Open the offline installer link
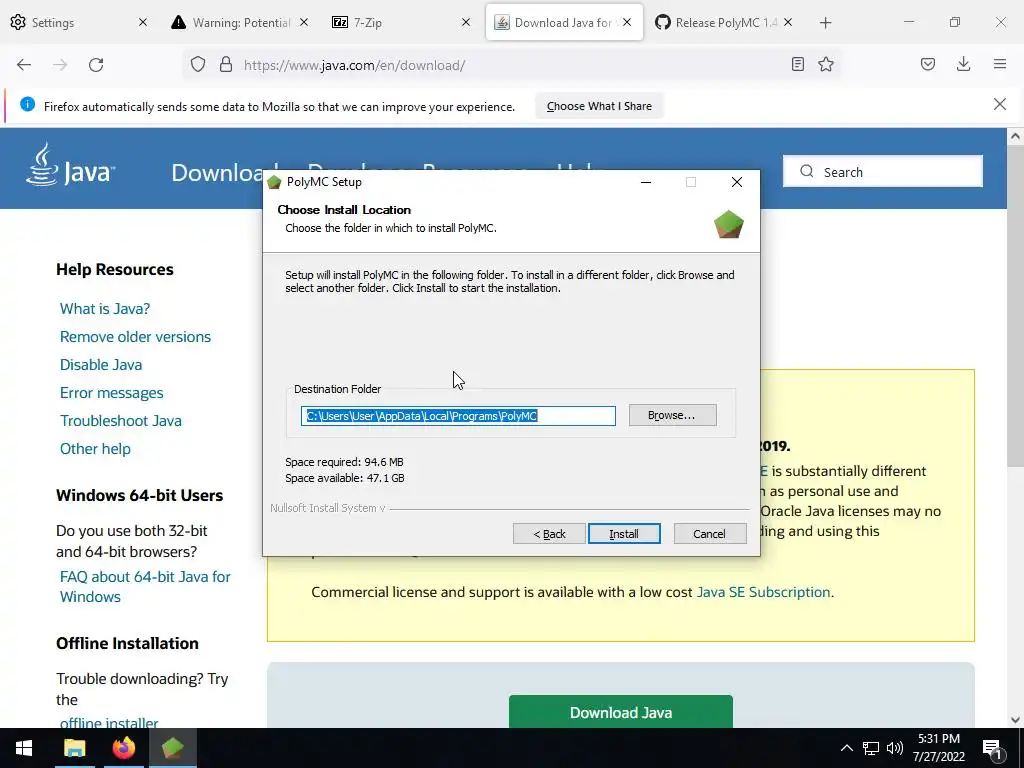 coord(108,722)
